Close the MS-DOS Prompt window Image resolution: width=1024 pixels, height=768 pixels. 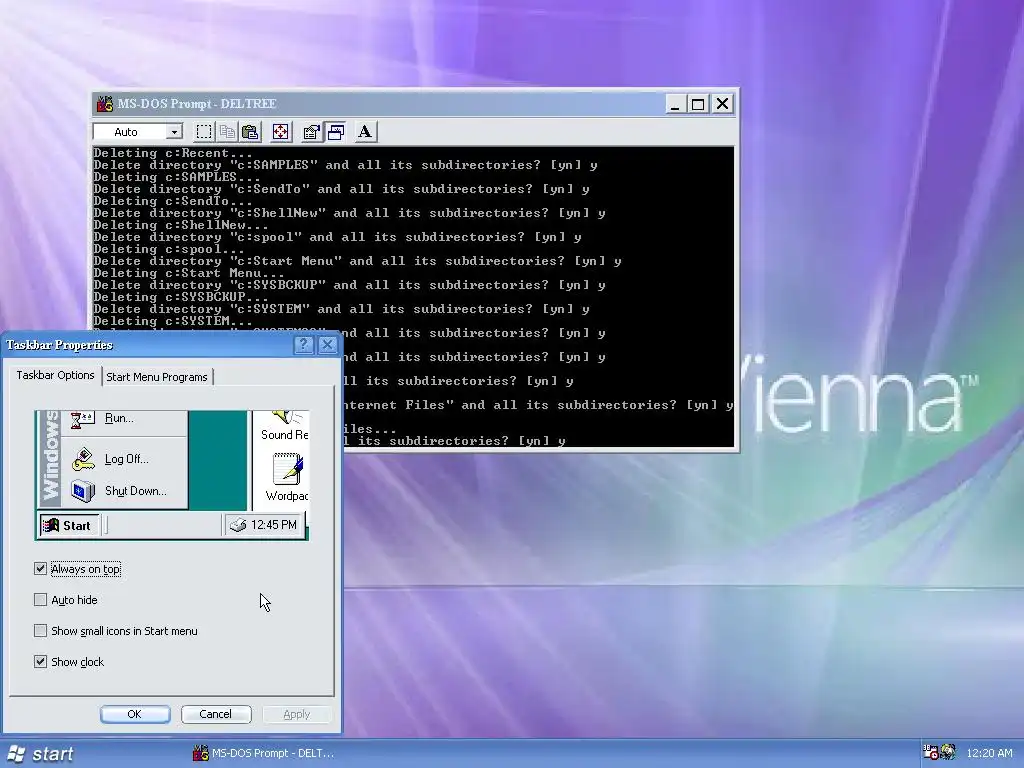click(722, 104)
